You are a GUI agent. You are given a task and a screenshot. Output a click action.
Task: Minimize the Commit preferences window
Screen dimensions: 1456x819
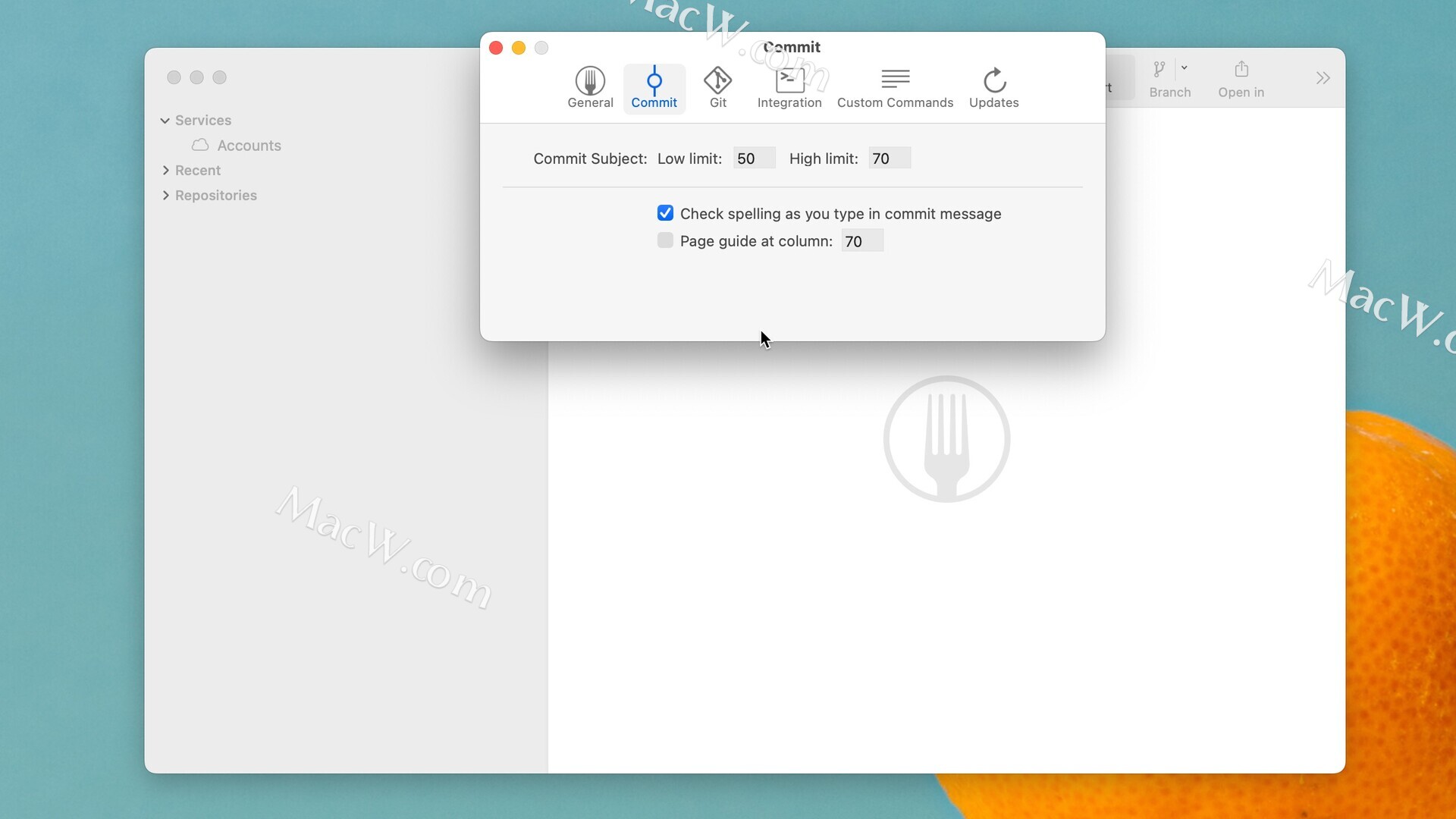[x=519, y=48]
